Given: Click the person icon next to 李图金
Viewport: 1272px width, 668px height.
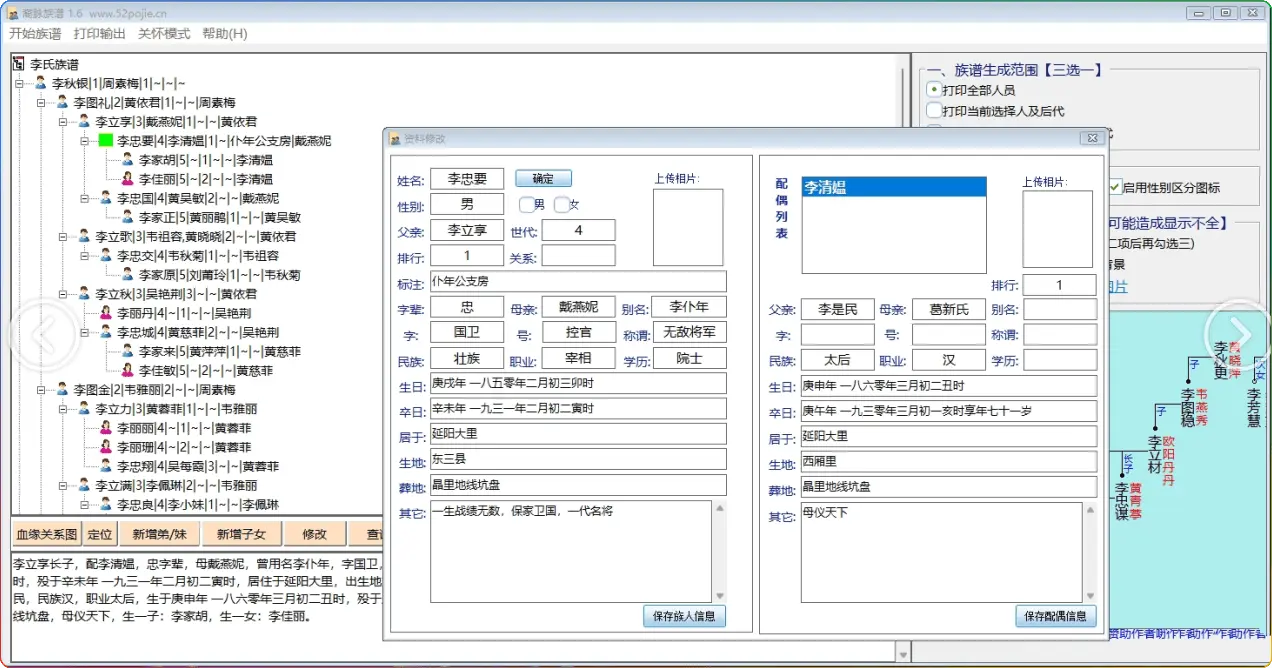Looking at the screenshot, I should 62,389.
